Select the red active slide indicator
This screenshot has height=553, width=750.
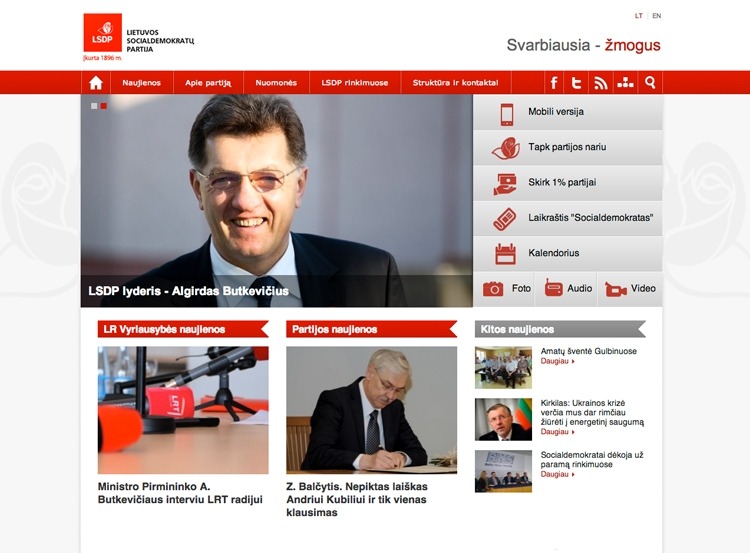coord(103,106)
